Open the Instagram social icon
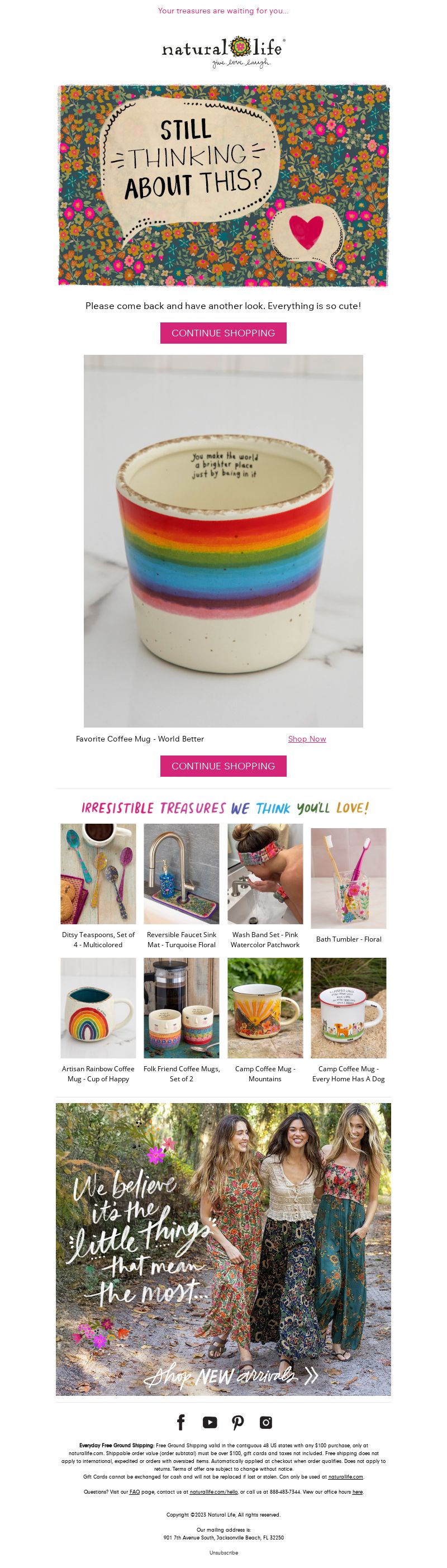 tap(266, 1423)
